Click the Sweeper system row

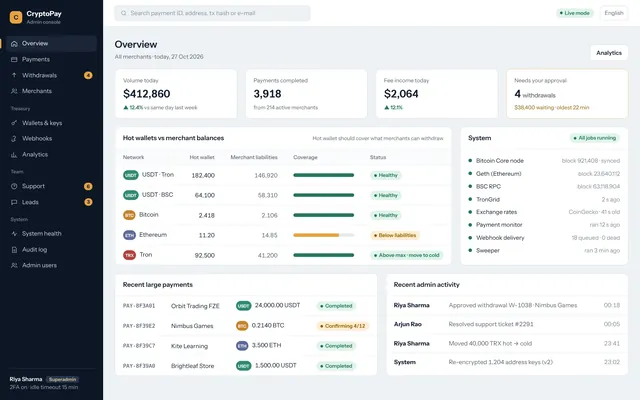click(x=544, y=251)
